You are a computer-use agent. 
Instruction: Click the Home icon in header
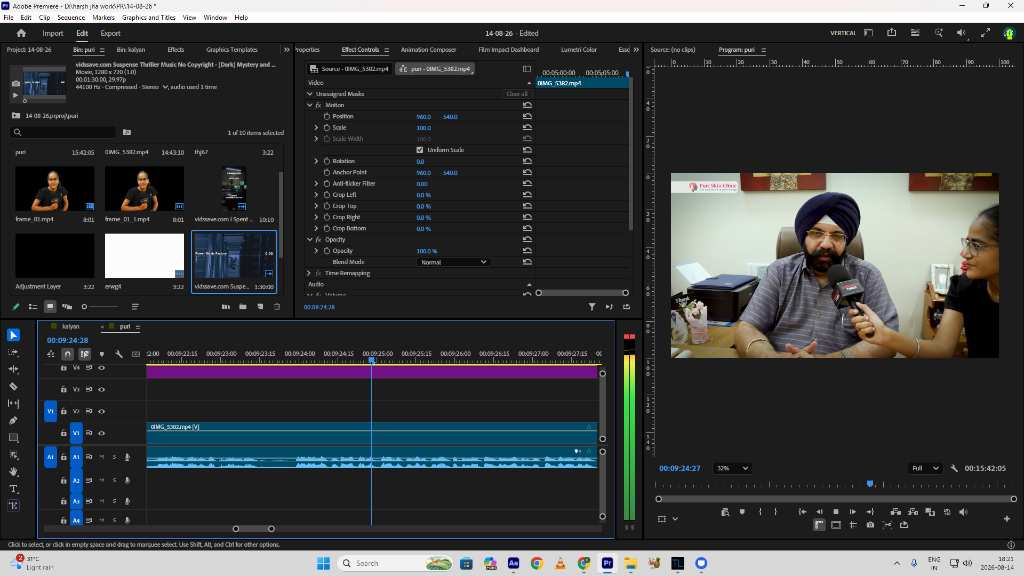(x=21, y=33)
